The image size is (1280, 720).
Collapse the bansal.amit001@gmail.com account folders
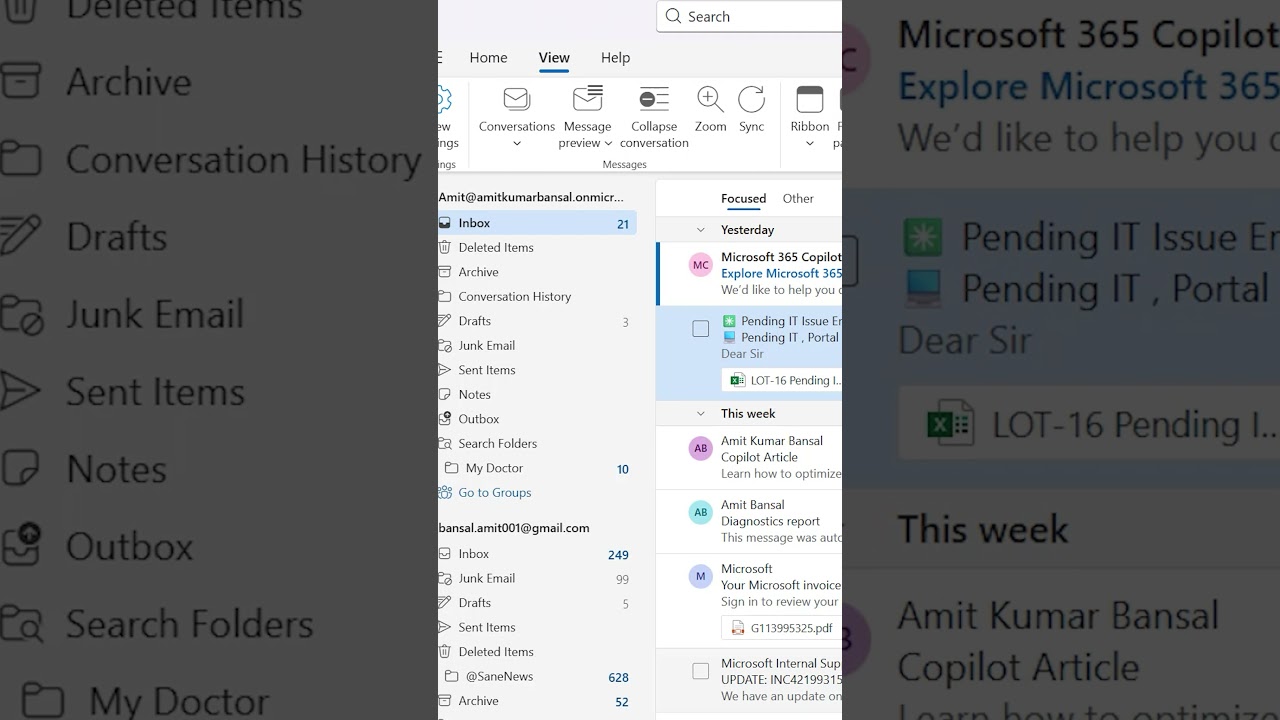pos(514,528)
